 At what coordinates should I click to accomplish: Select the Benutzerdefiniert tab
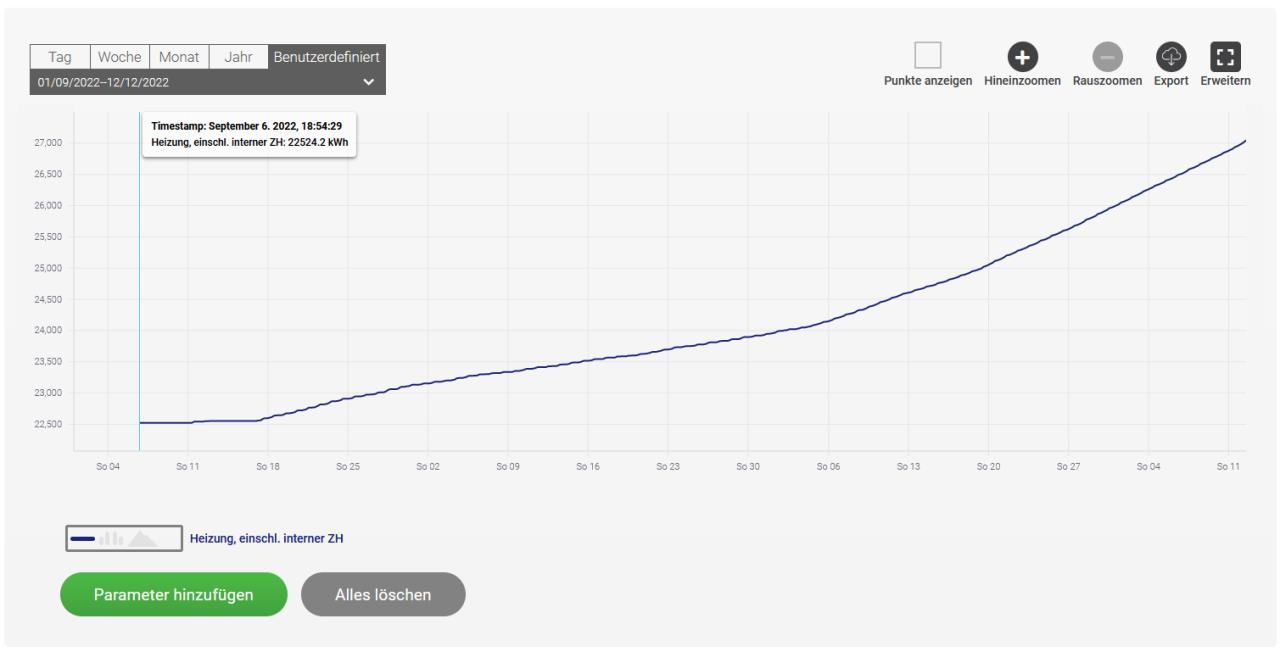pos(326,57)
